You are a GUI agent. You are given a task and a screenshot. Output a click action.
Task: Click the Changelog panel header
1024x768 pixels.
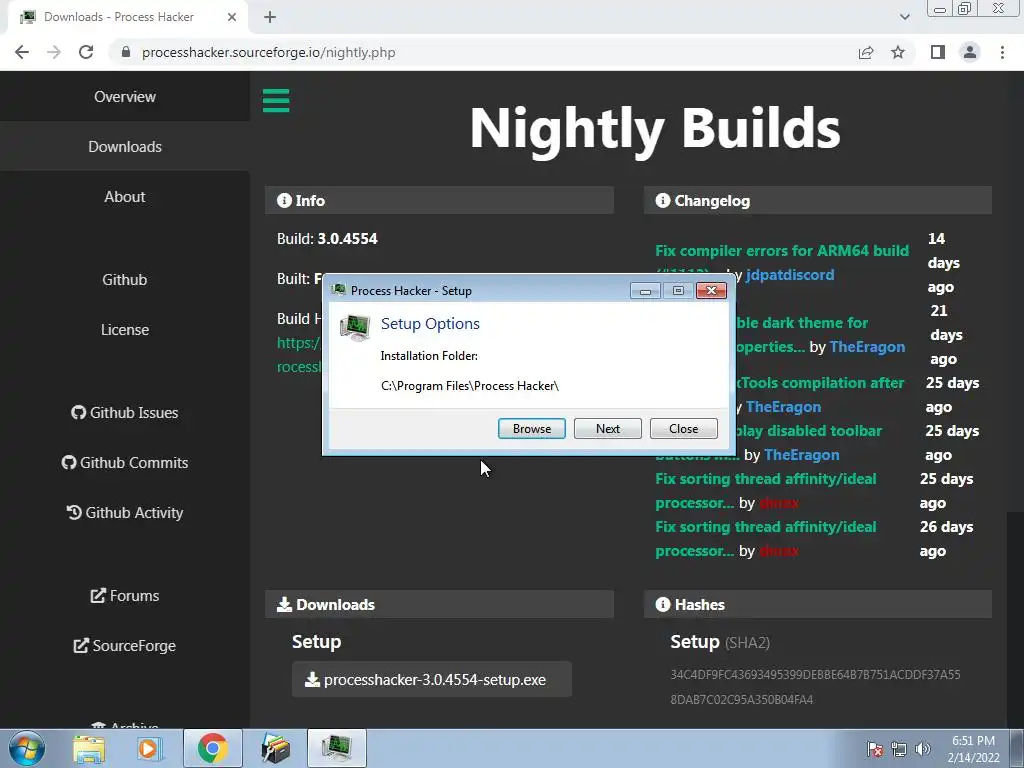coord(818,200)
